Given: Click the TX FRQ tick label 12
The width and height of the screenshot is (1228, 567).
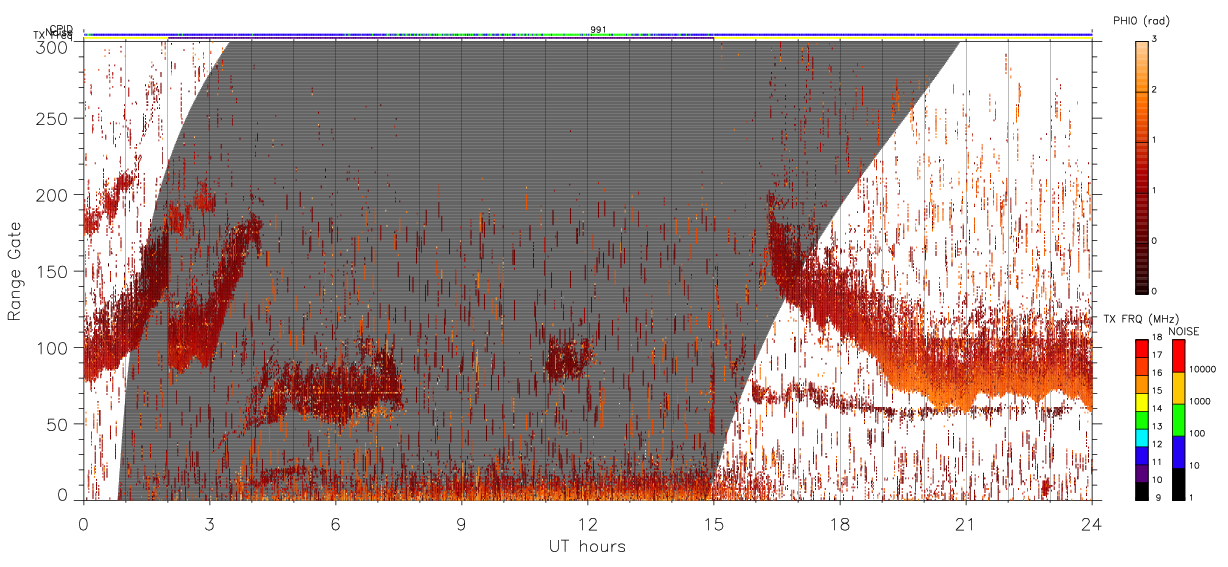Looking at the screenshot, I should pos(1157,445).
